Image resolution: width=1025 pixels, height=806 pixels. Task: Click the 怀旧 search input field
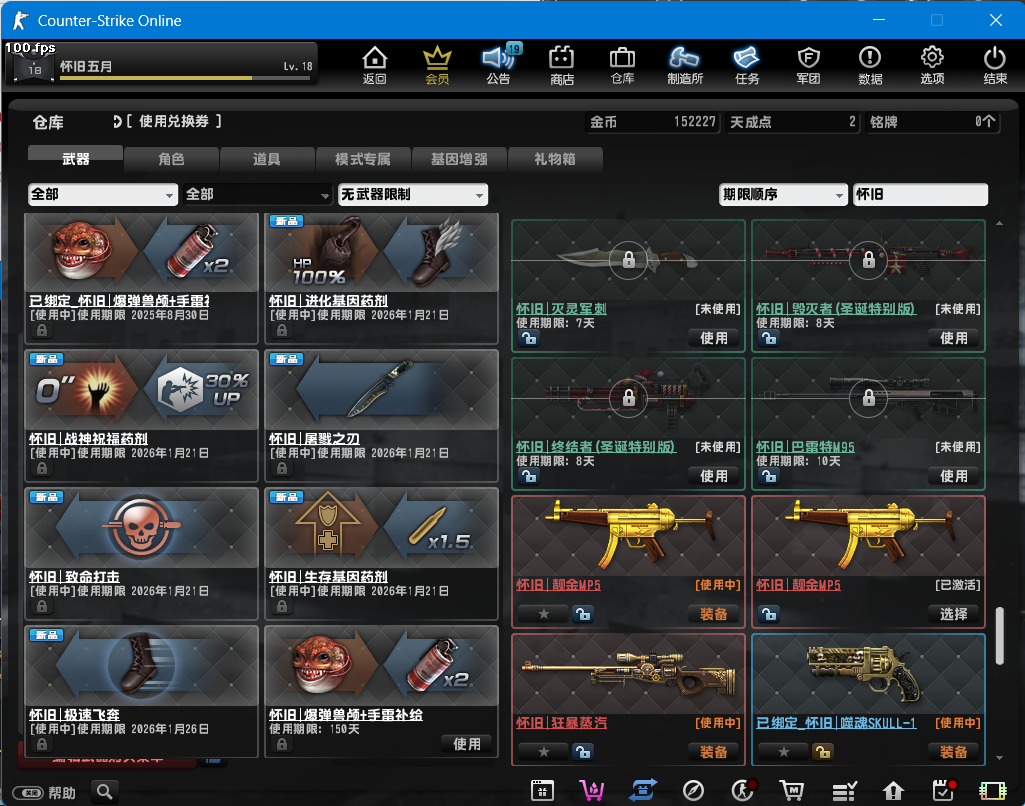coord(920,194)
